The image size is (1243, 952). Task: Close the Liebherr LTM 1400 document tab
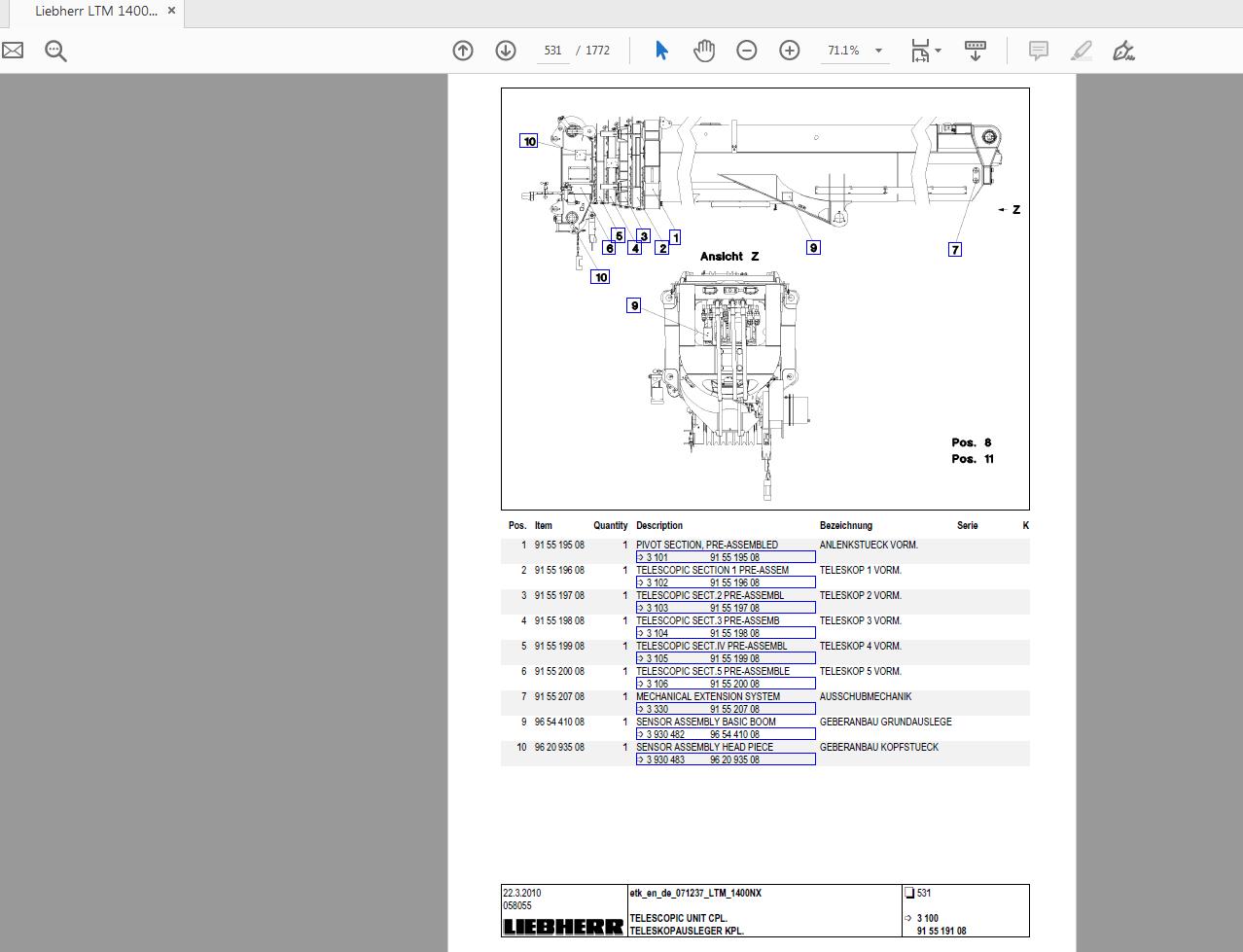172,12
